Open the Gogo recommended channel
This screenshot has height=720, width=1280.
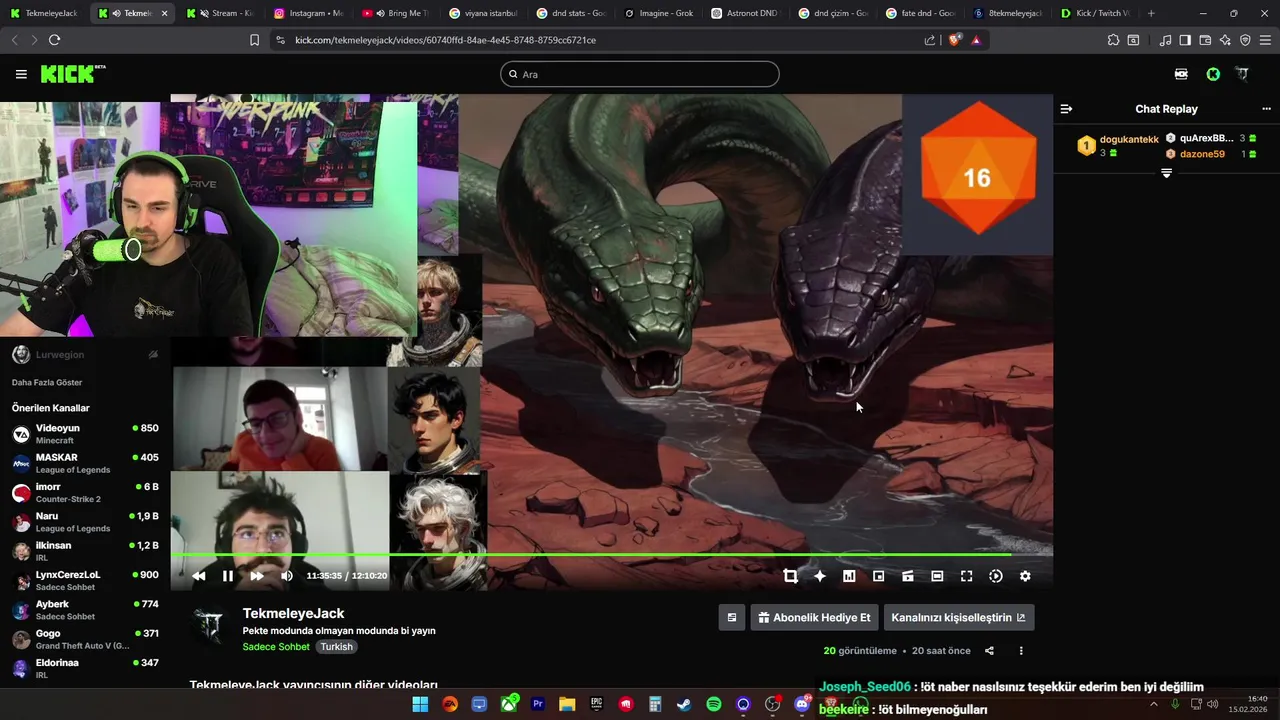click(x=85, y=639)
